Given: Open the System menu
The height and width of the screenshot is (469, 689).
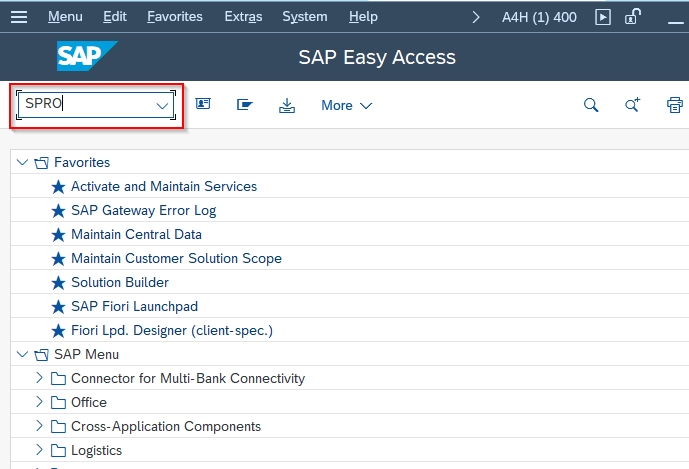Looking at the screenshot, I should (x=304, y=17).
